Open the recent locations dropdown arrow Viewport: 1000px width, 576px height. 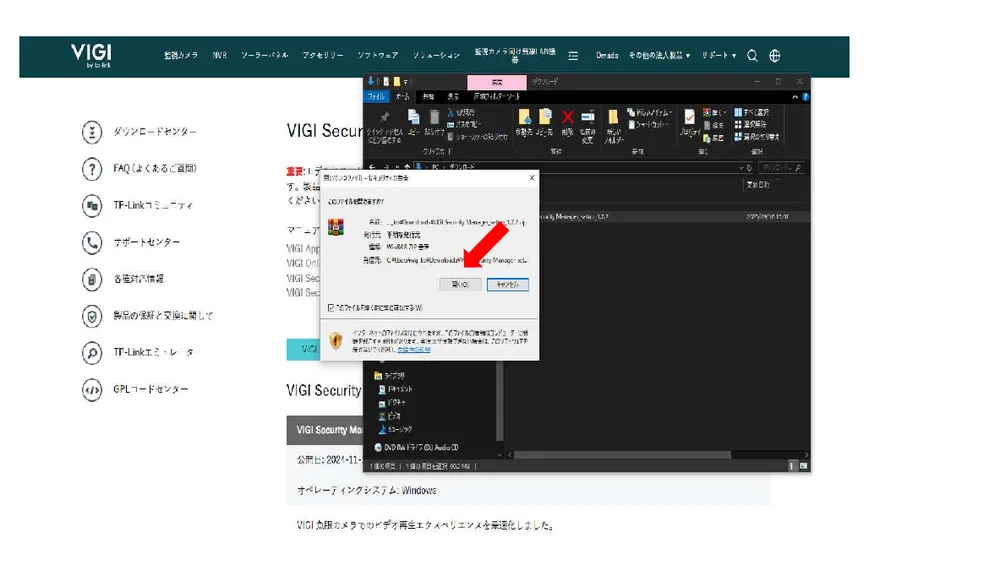tap(397, 167)
